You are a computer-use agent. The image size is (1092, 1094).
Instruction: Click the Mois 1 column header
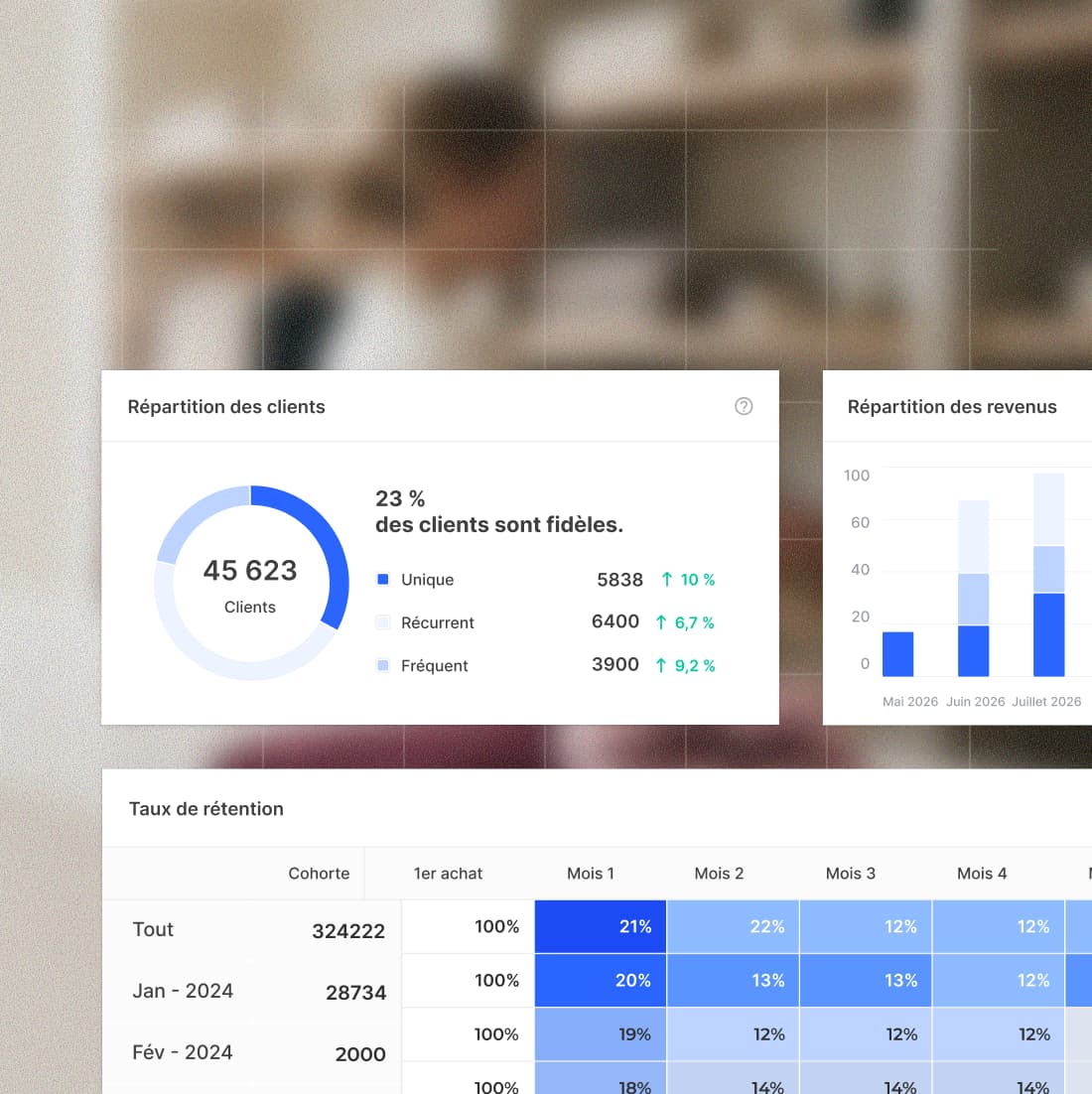point(591,874)
